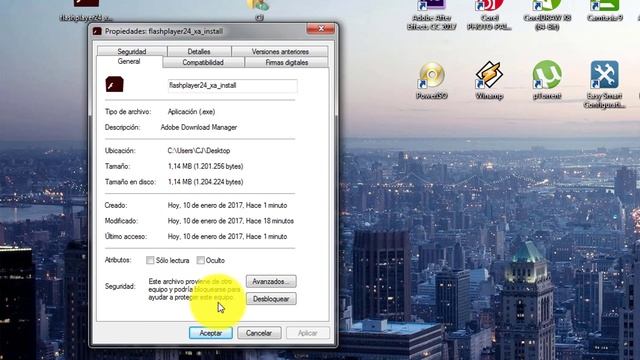Close the Propiedades dialog window

(x=320, y=29)
